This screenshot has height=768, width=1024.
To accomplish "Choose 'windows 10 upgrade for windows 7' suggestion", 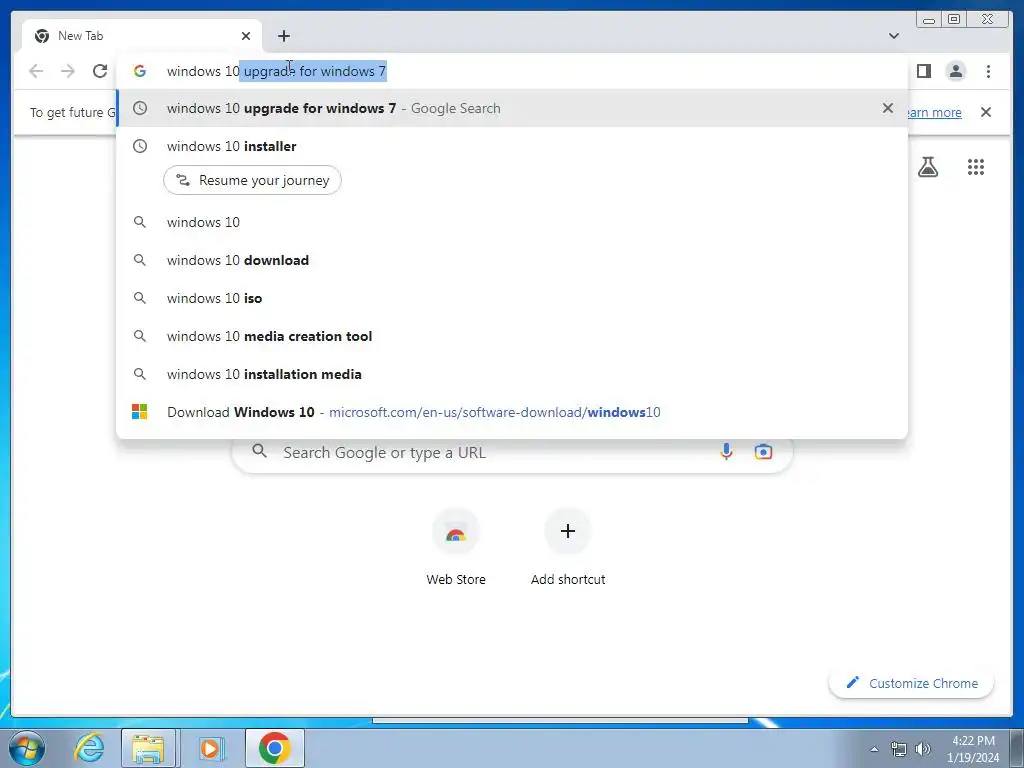I will 511,108.
